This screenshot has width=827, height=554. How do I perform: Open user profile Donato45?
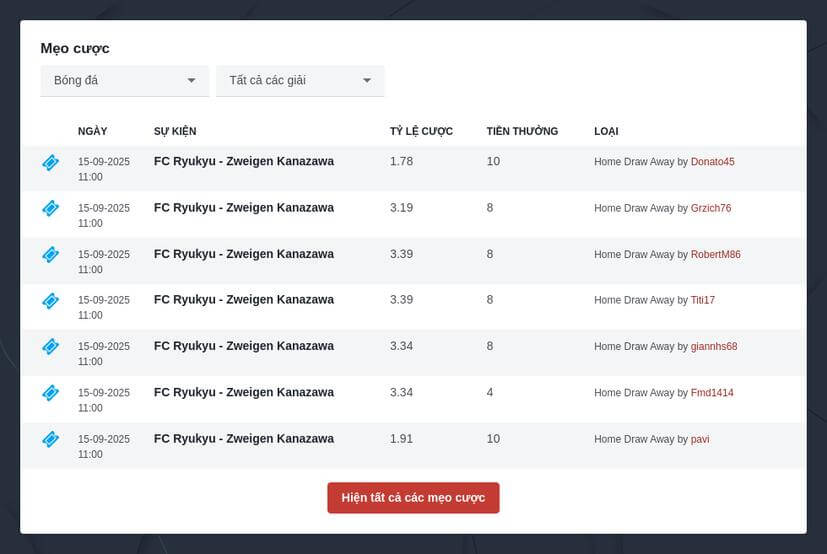pos(713,162)
